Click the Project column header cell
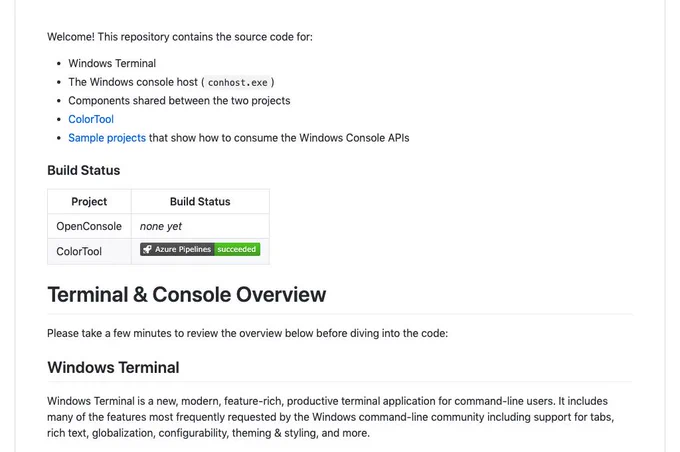680x452 pixels. click(x=89, y=201)
